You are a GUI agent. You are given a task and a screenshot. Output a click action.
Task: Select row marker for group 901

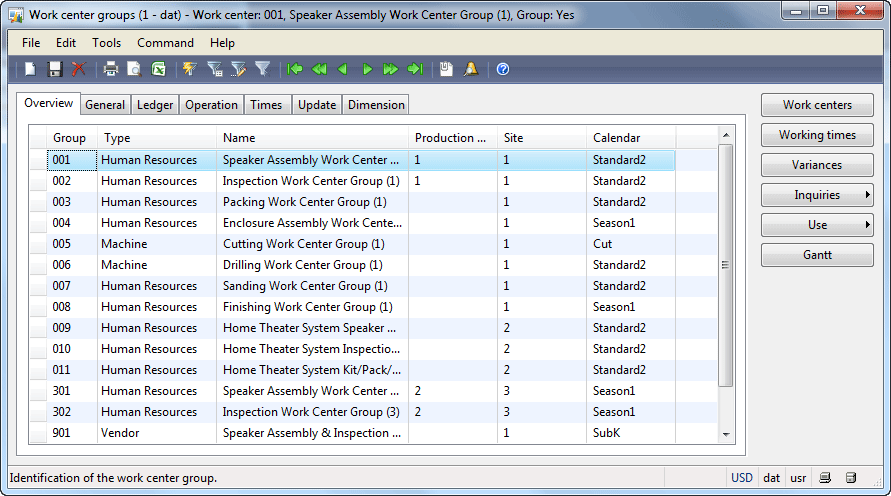[38, 433]
